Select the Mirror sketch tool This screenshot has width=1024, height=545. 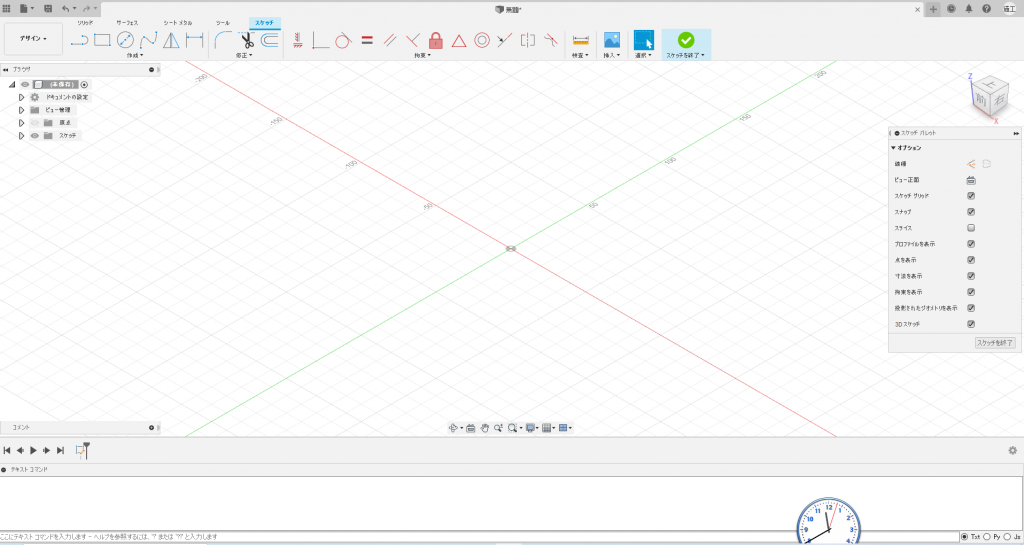(171, 40)
